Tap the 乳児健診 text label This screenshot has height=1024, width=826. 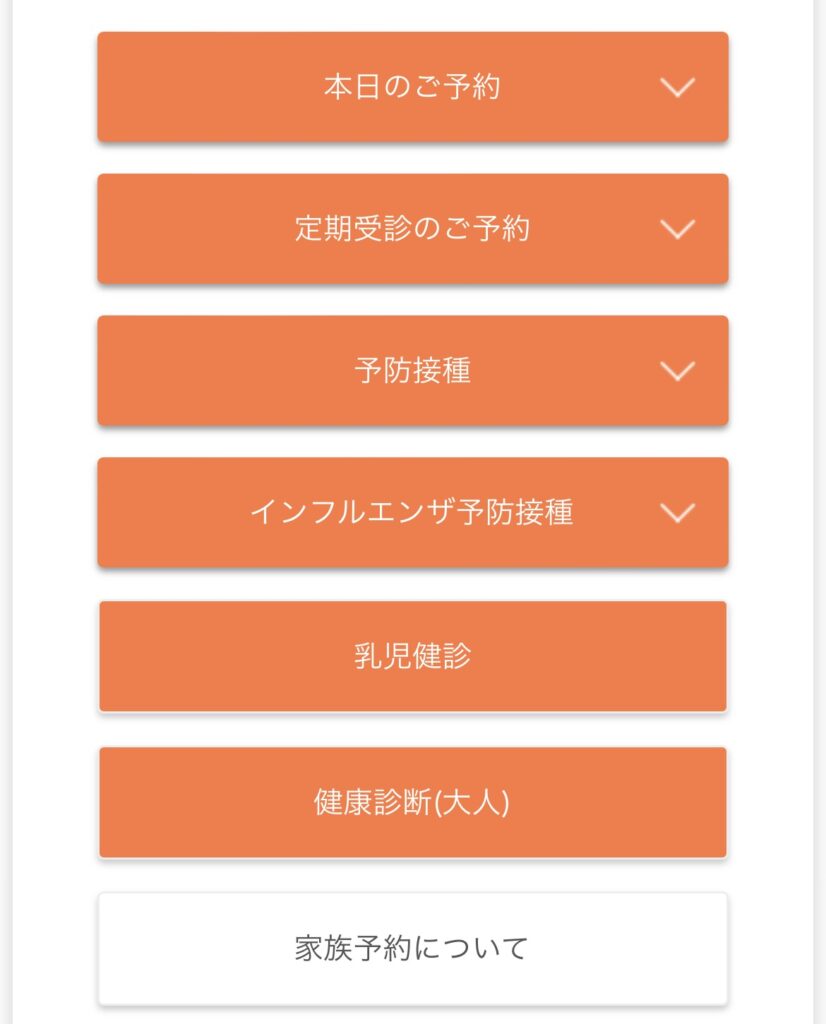[x=412, y=657]
